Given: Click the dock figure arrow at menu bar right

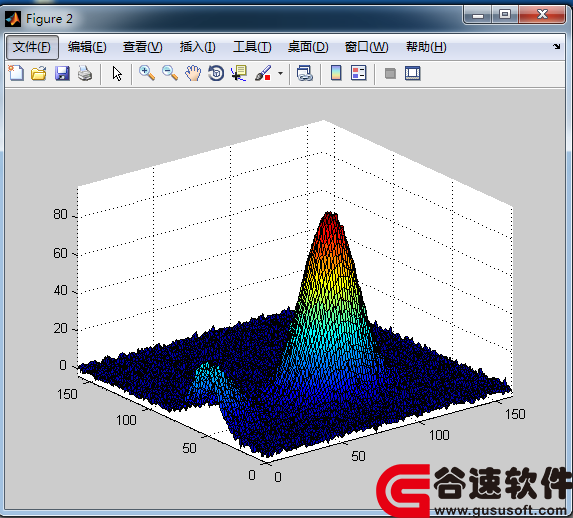Looking at the screenshot, I should coord(557,46).
